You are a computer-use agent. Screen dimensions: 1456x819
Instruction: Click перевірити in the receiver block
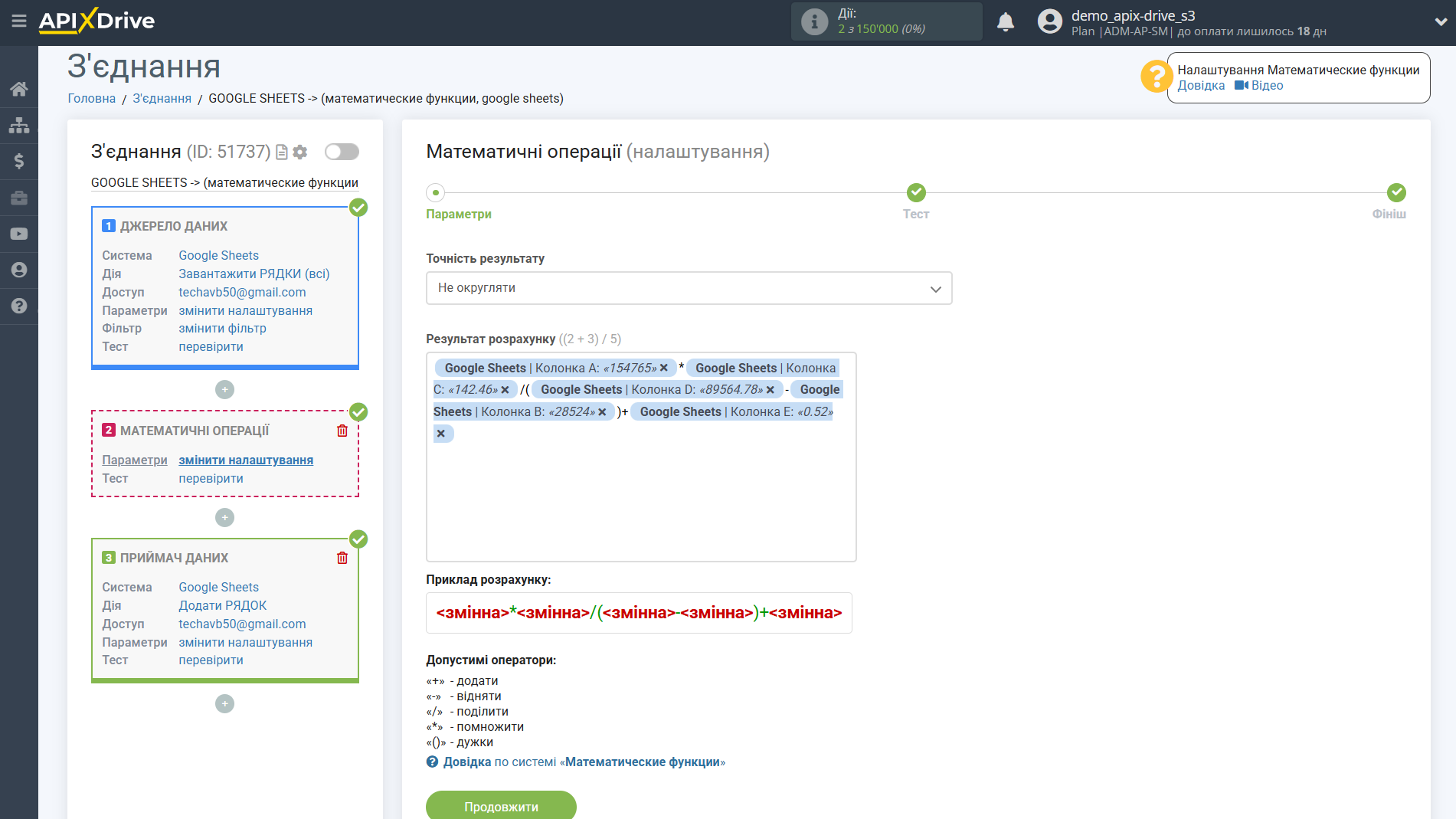[x=211, y=660]
